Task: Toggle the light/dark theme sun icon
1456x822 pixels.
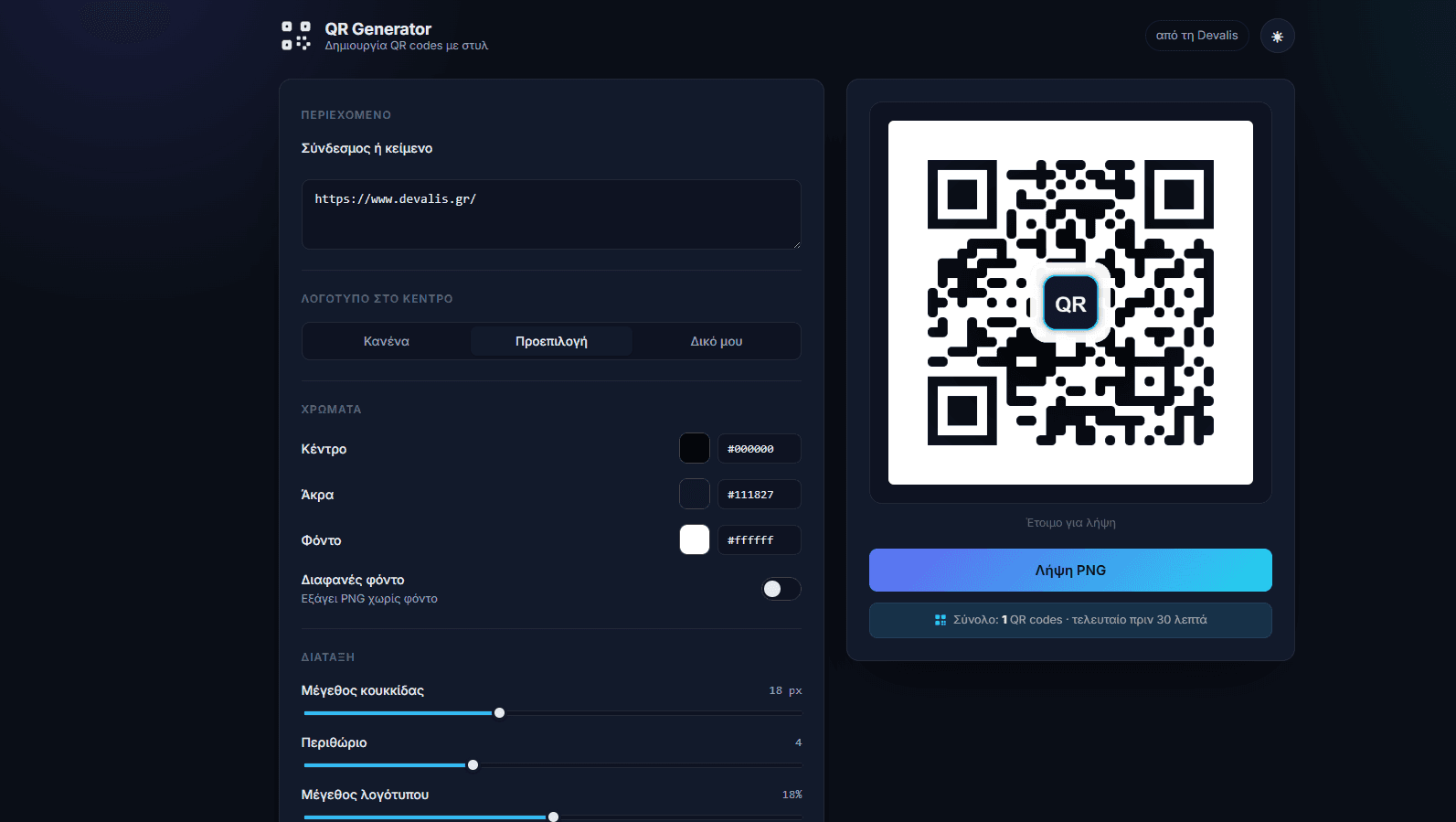Action: pos(1277,36)
